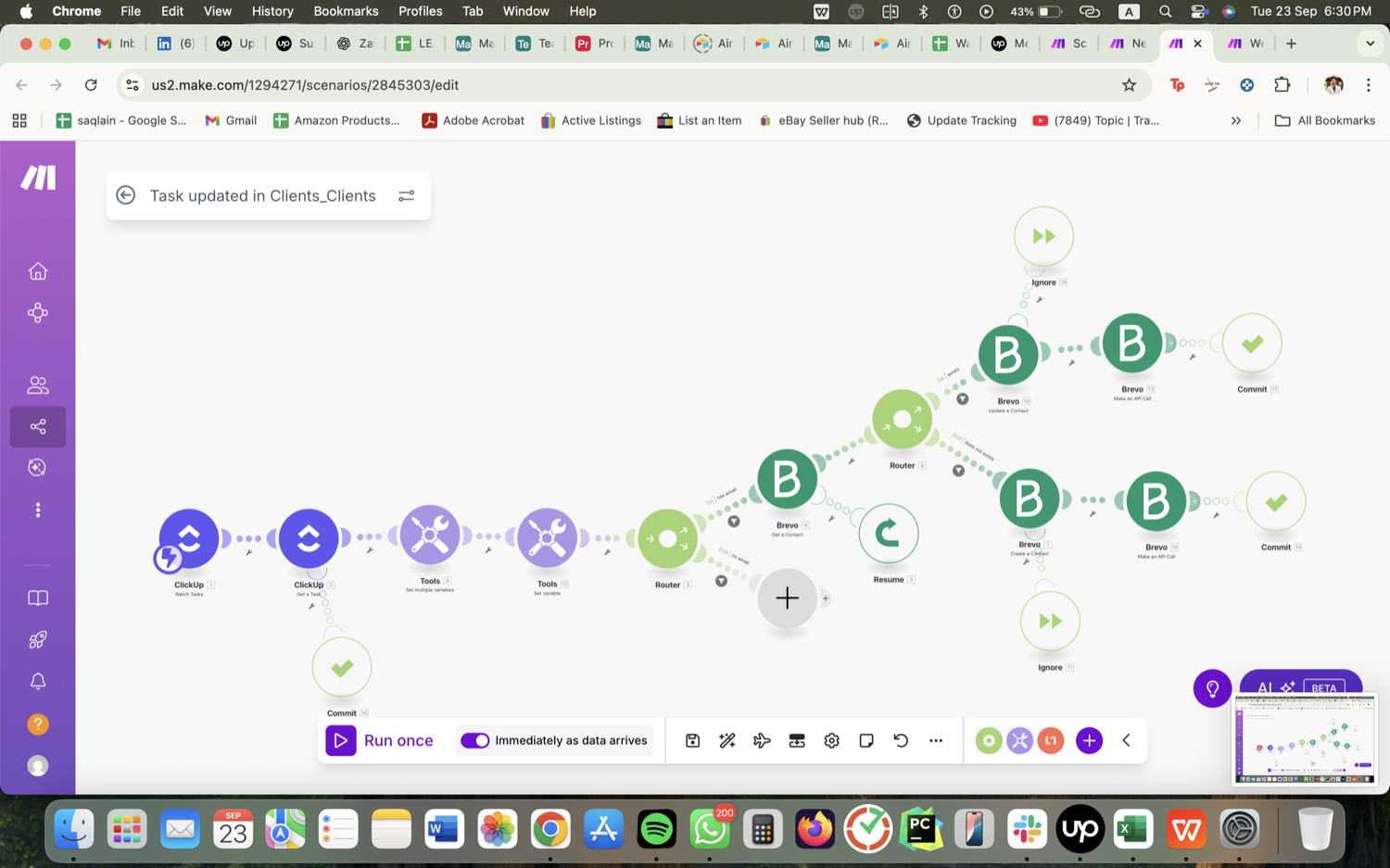
Task: Open Scenarios share icon in sidebar
Action: coord(38,426)
